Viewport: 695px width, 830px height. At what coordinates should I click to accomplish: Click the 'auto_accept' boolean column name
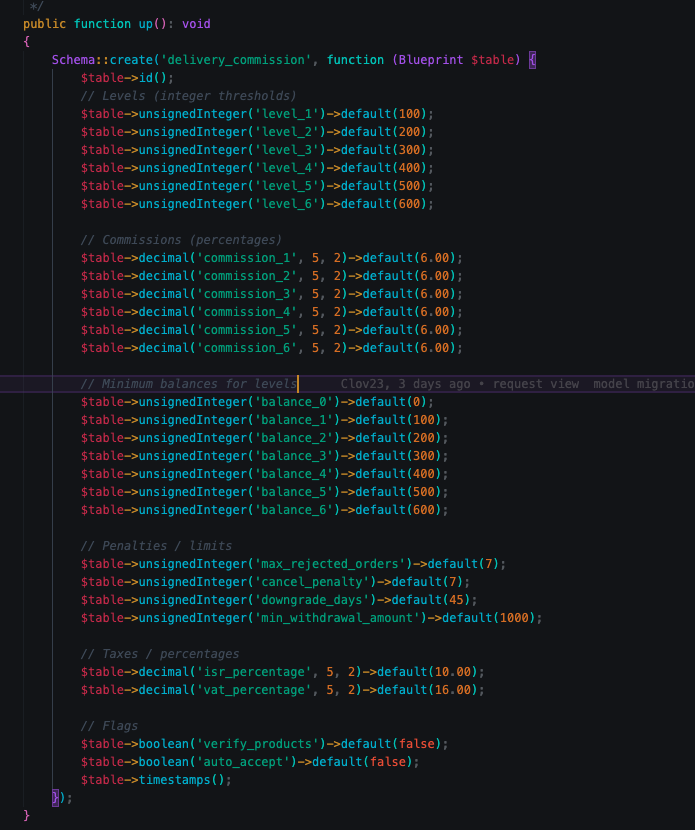click(254, 762)
